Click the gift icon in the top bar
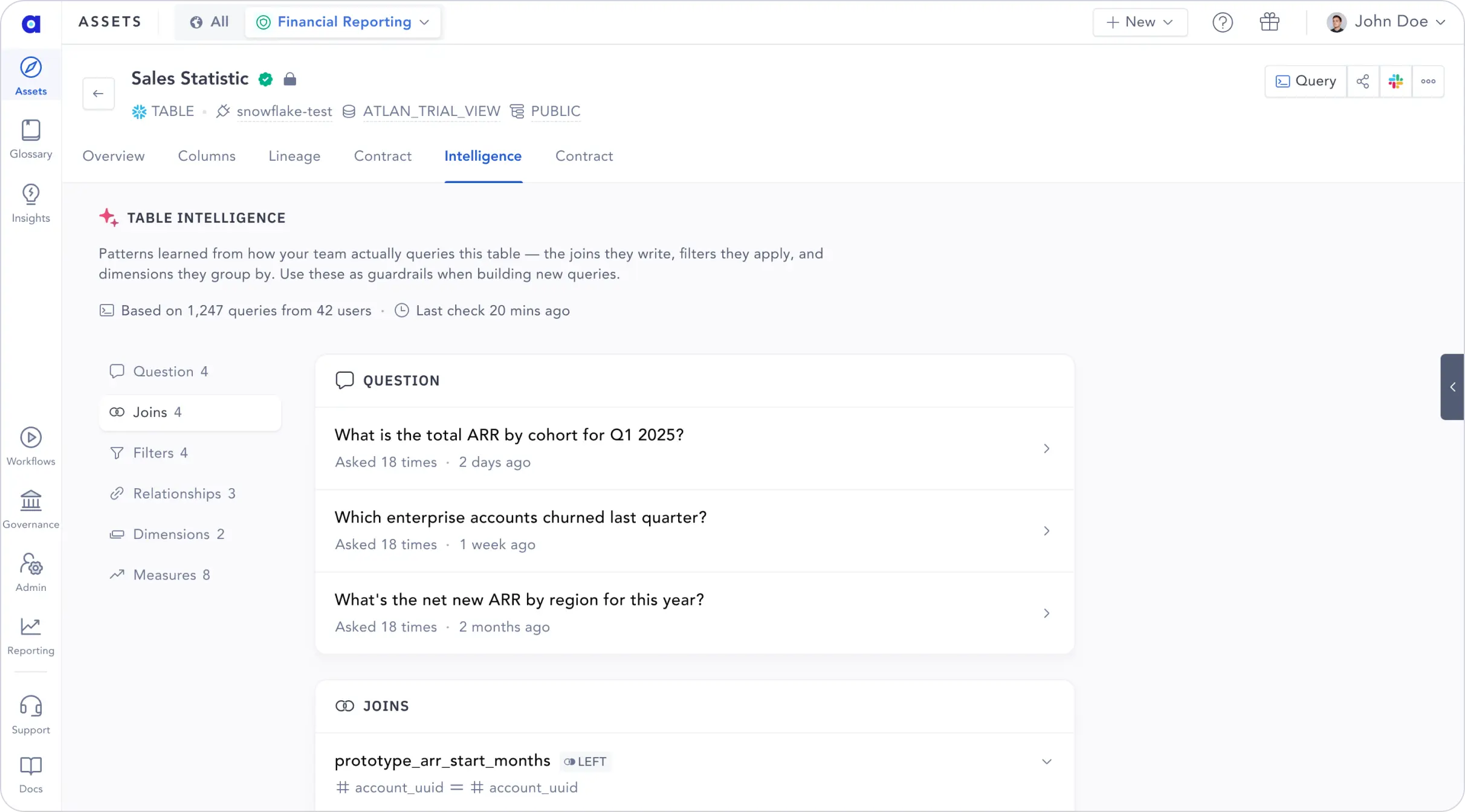The image size is (1465, 812). point(1269,22)
